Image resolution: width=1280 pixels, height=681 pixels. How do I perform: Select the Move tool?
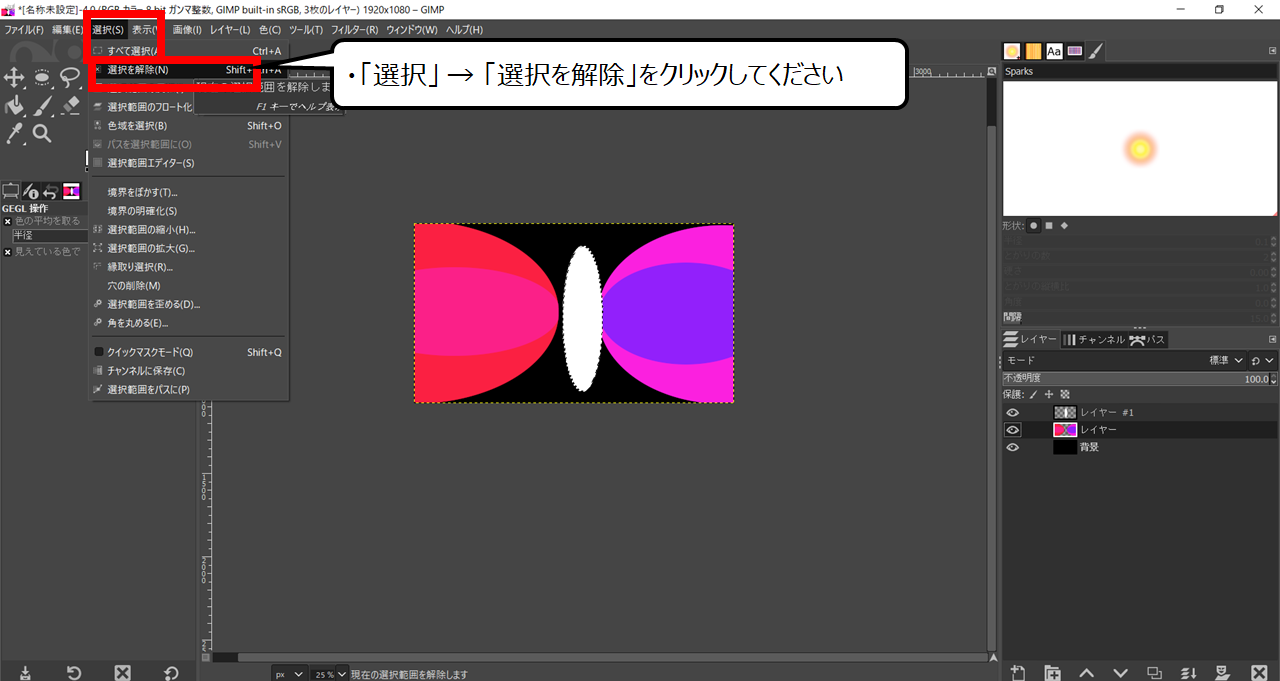click(x=14, y=77)
